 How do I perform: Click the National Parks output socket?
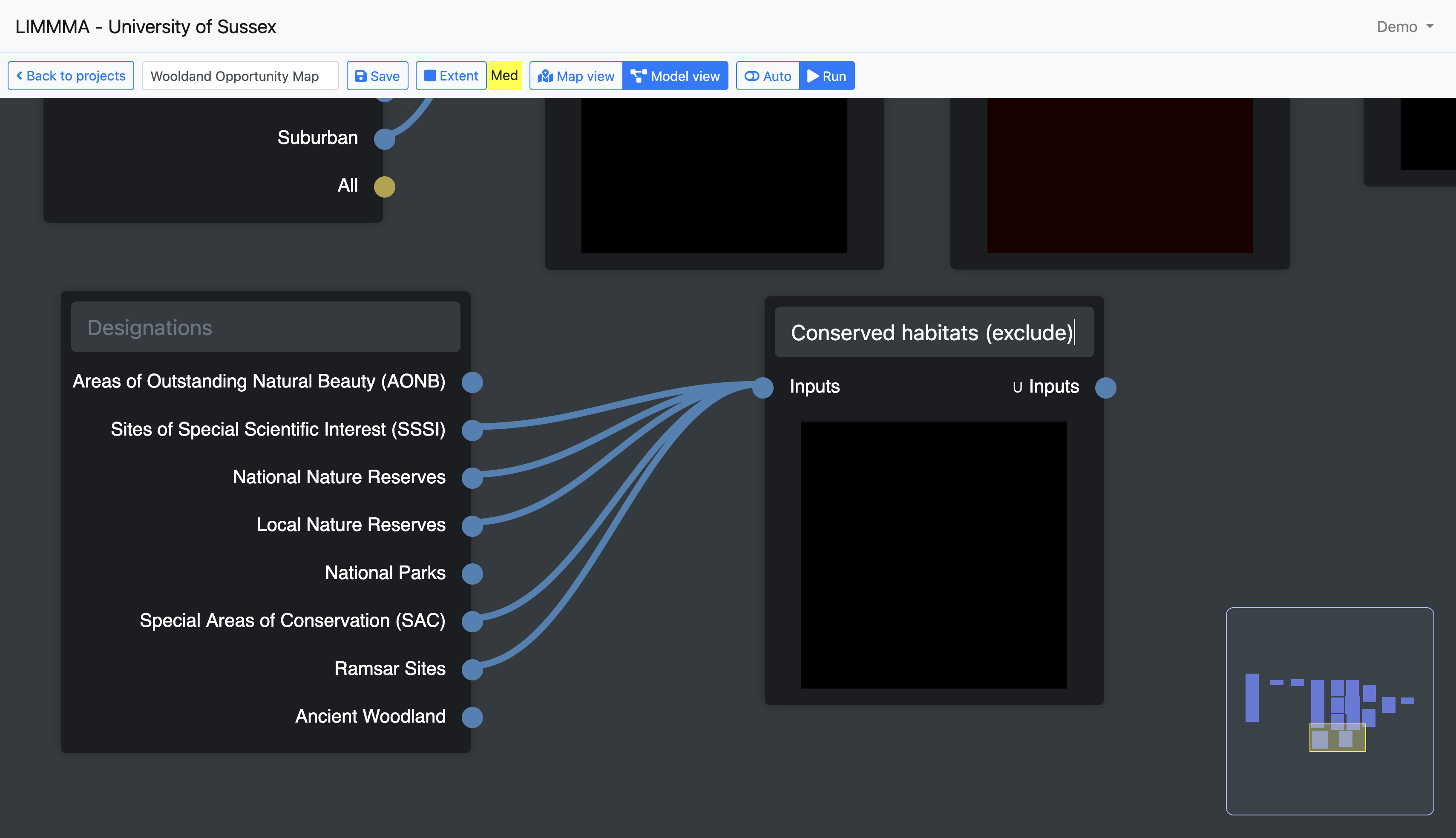(x=472, y=573)
